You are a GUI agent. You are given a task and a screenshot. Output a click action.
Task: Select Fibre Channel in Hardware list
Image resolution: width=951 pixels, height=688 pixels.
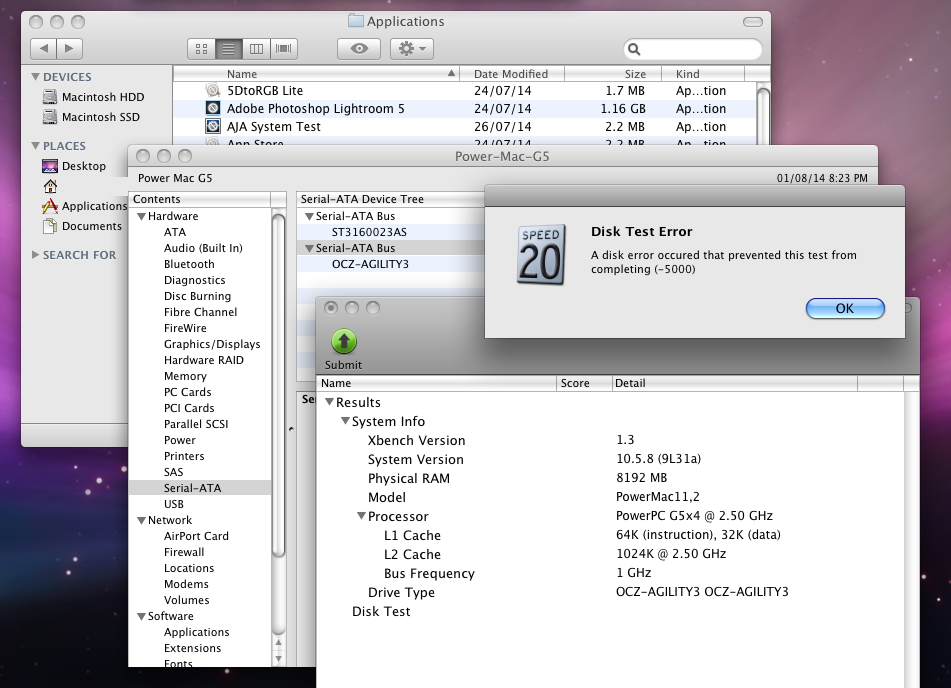click(x=200, y=312)
